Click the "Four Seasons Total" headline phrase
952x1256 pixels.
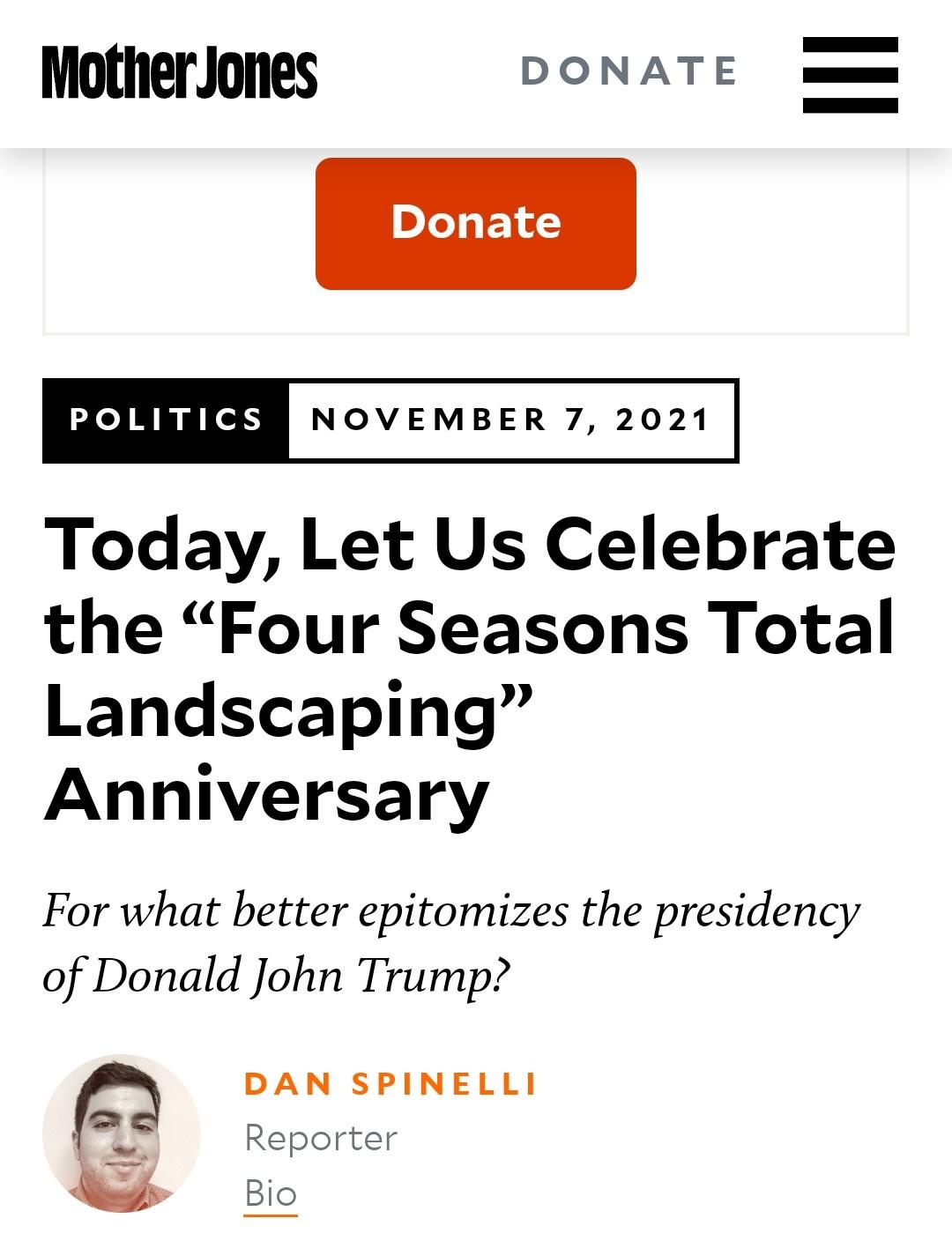557,628
